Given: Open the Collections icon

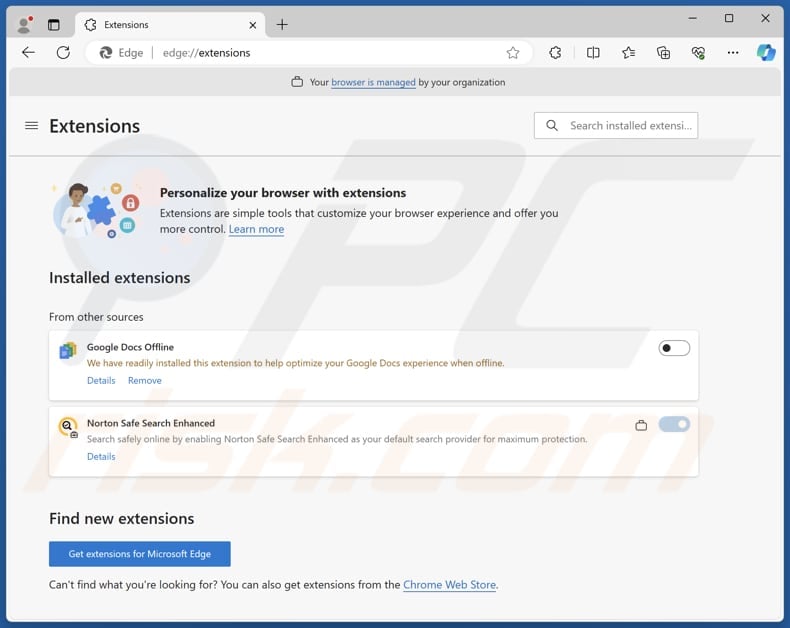Looking at the screenshot, I should (664, 52).
